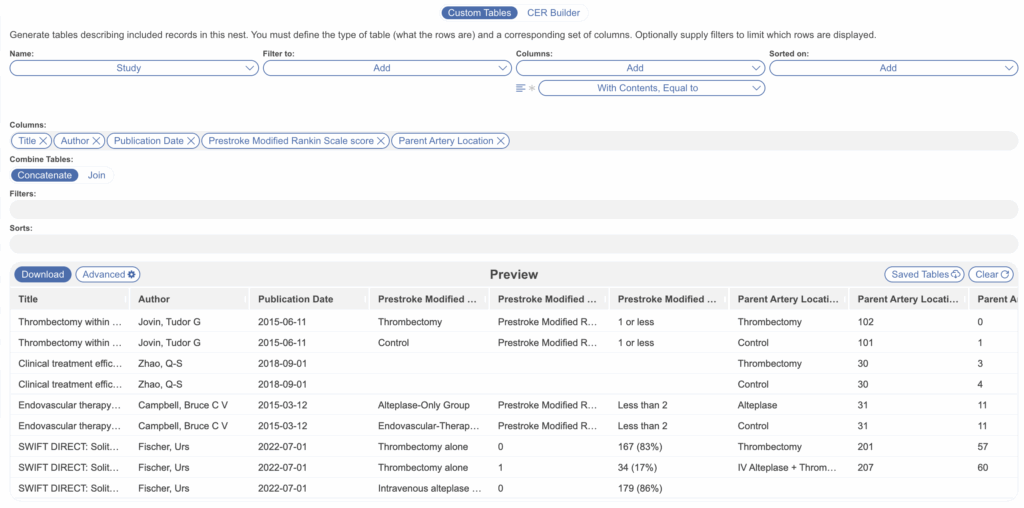Open the Name dropdown showing Study

134,68
